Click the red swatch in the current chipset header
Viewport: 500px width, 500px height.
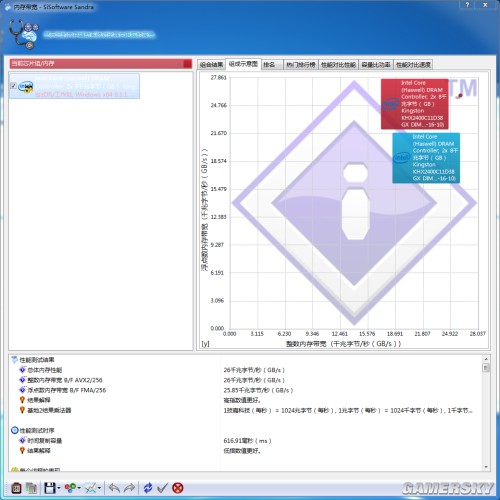[188, 63]
